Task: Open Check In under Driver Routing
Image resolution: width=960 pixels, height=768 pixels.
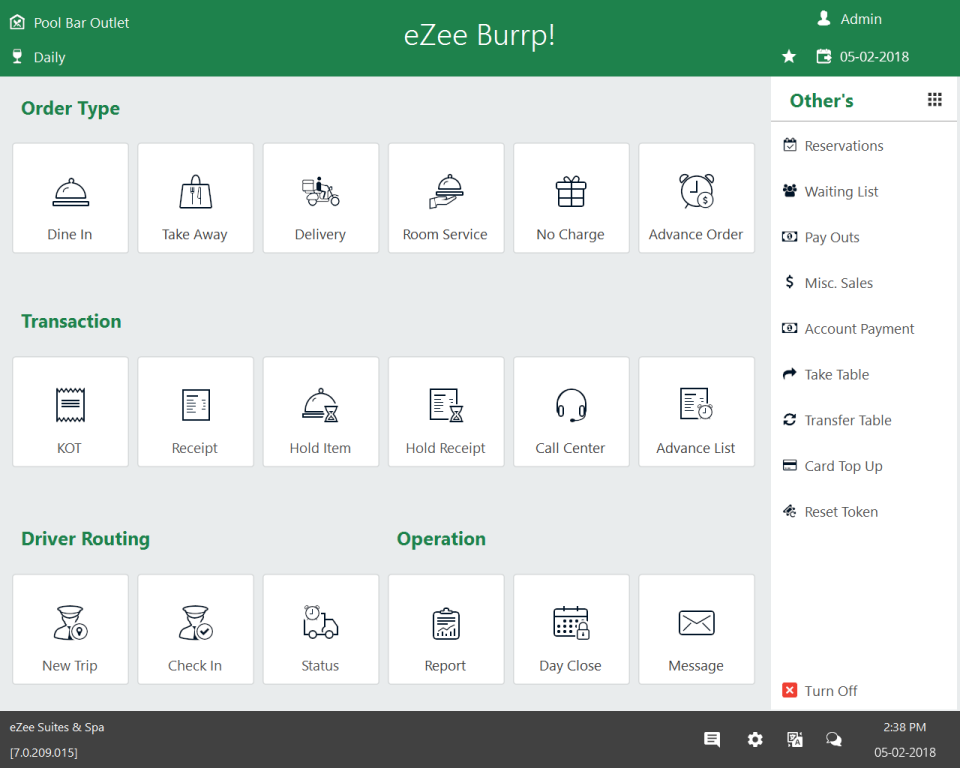Action: point(195,629)
